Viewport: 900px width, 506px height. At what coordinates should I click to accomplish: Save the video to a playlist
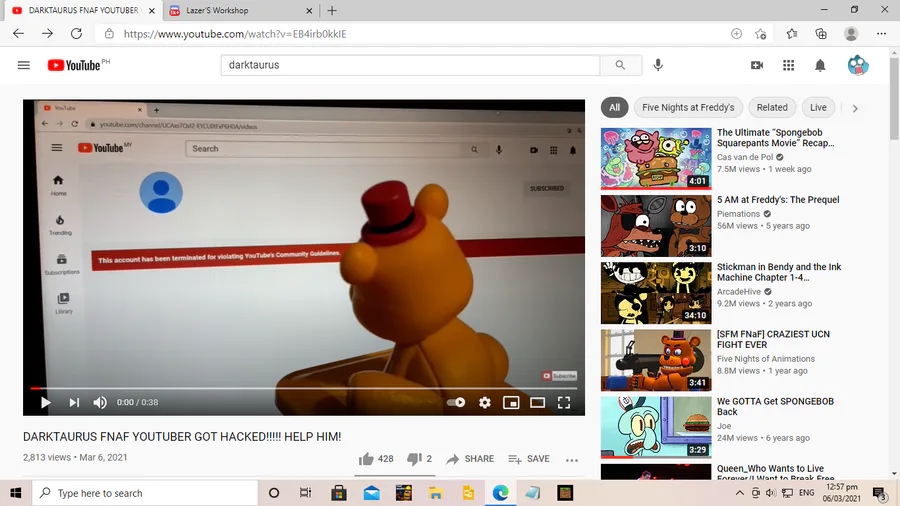click(x=529, y=459)
